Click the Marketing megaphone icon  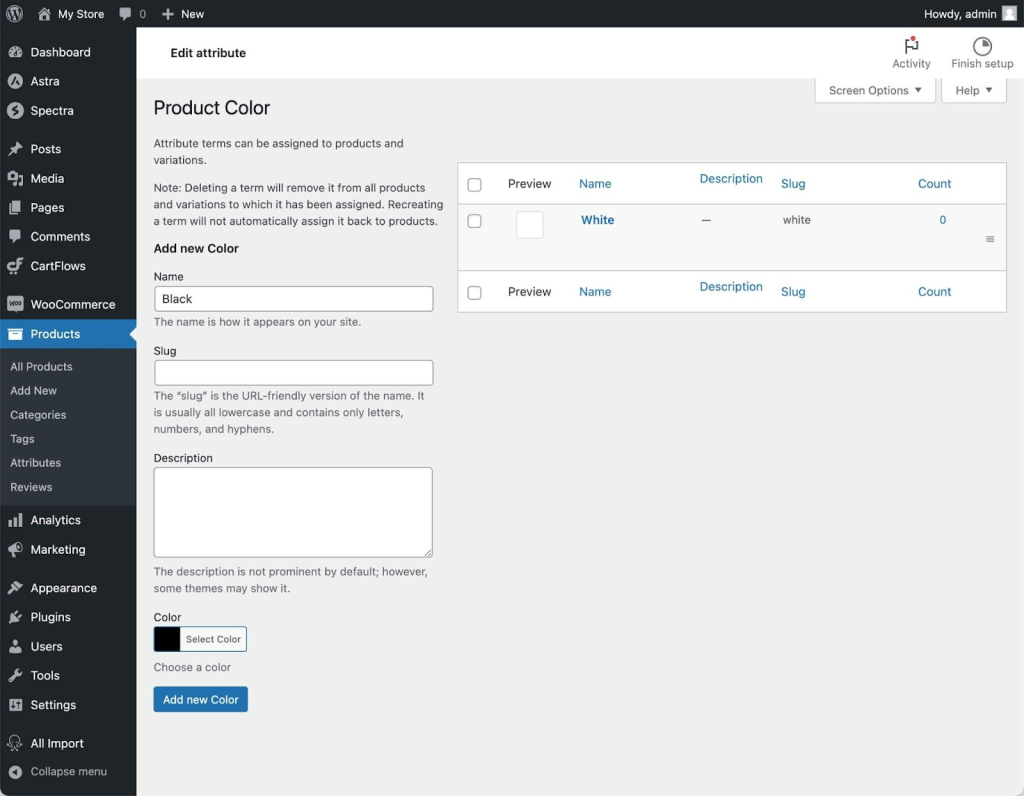tap(15, 550)
